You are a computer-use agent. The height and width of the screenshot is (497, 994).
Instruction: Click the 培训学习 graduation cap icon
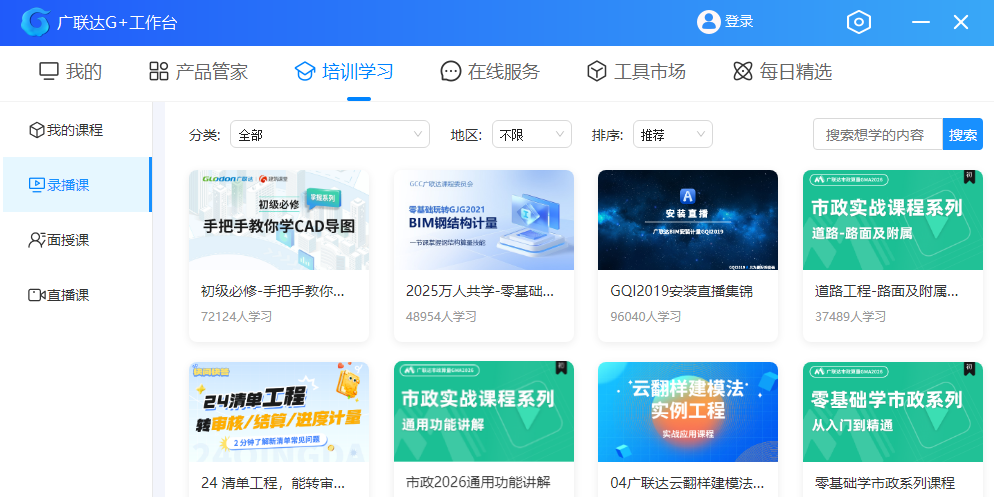(x=305, y=71)
